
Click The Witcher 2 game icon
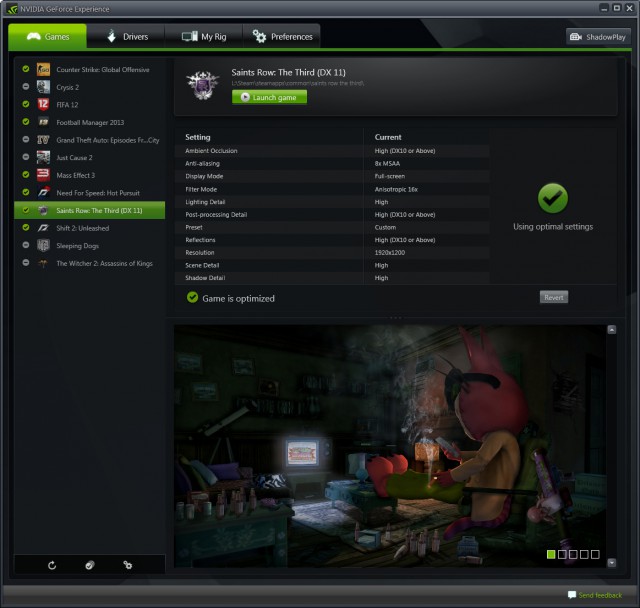[x=43, y=263]
